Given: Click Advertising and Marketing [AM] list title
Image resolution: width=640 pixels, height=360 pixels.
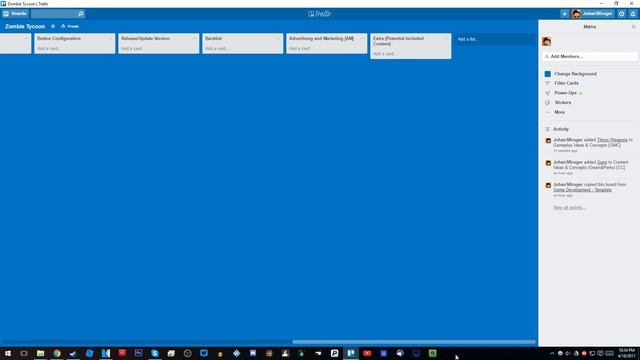Looking at the screenshot, I should (x=321, y=38).
